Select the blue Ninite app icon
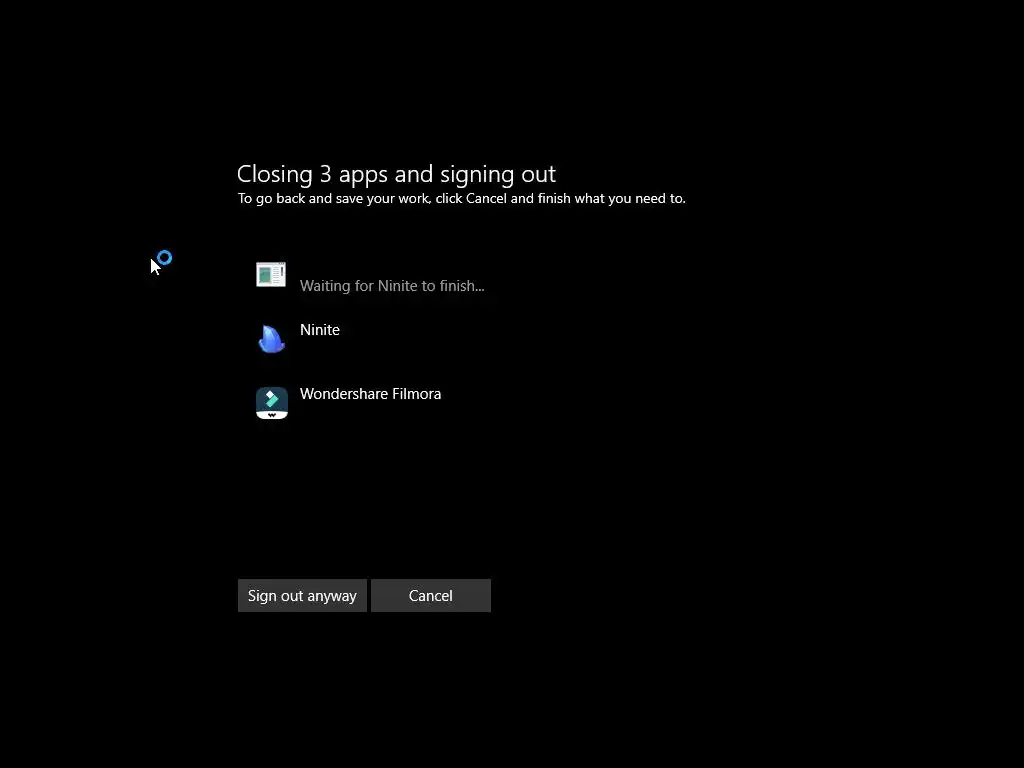 (271, 338)
